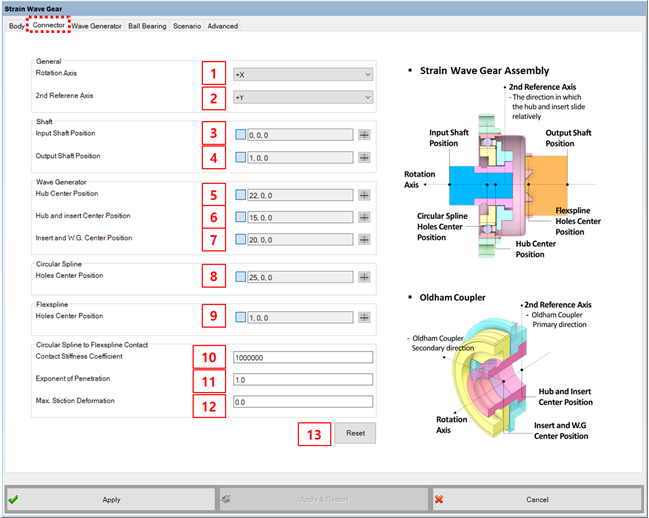This screenshot has width=649, height=518.
Task: Click the Contact Stiffness Coefficient field
Action: [x=303, y=357]
